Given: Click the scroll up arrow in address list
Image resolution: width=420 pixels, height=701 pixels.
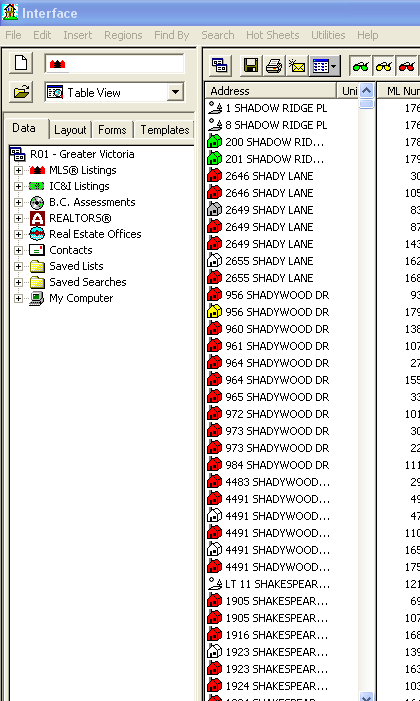Looking at the screenshot, I should (x=366, y=91).
